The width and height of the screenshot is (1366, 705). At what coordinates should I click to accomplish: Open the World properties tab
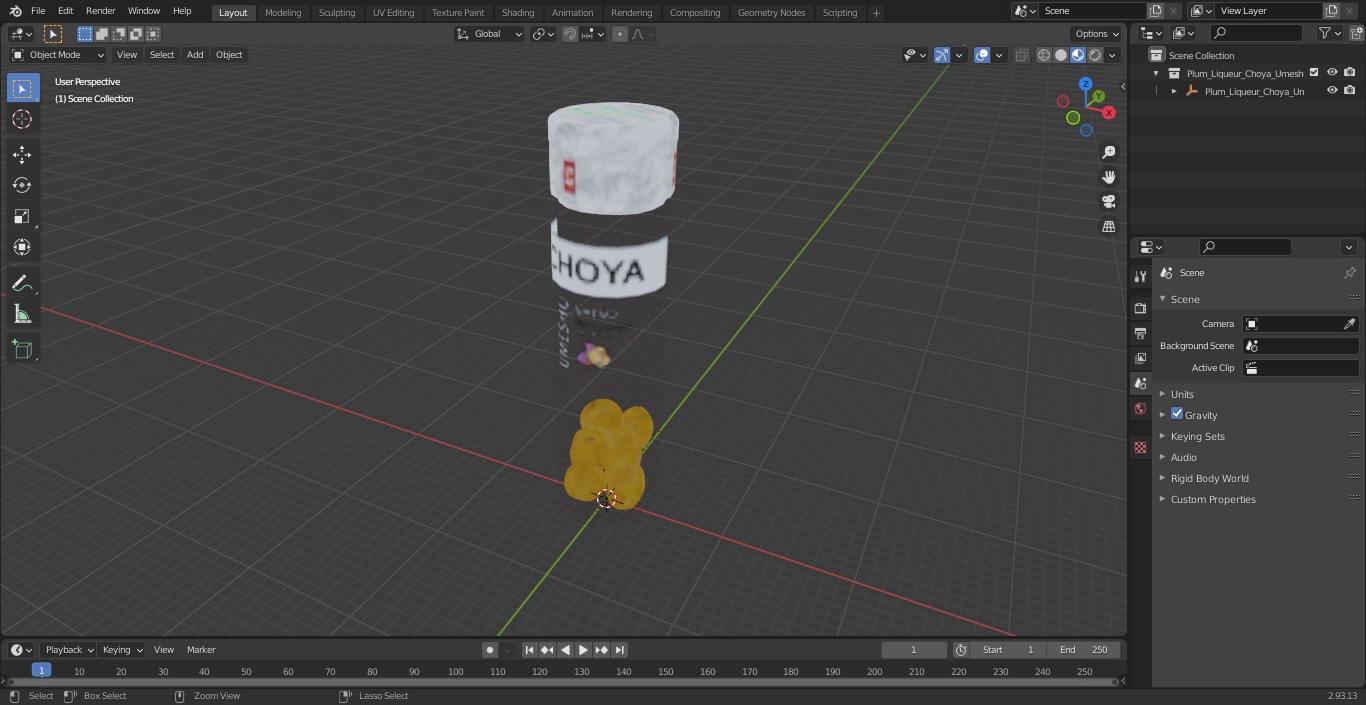pyautogui.click(x=1140, y=408)
